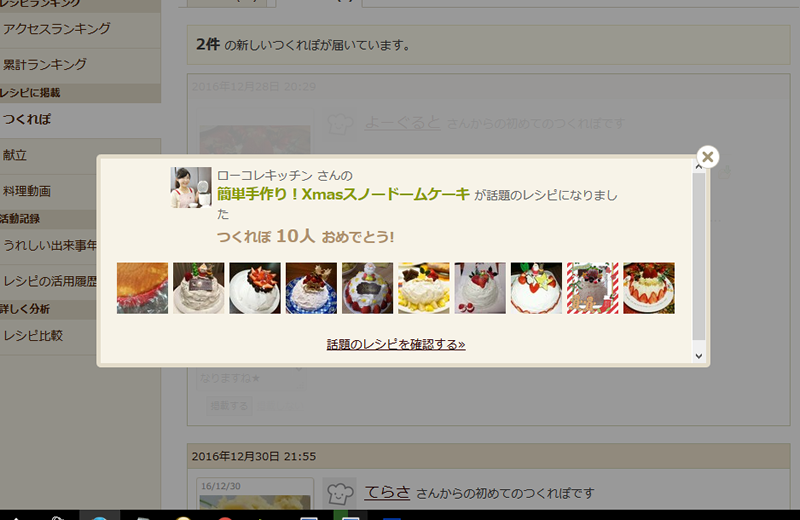The width and height of the screenshot is (800, 520).
Task: Open the レシピ比較 sidebar item
Action: coord(33,336)
